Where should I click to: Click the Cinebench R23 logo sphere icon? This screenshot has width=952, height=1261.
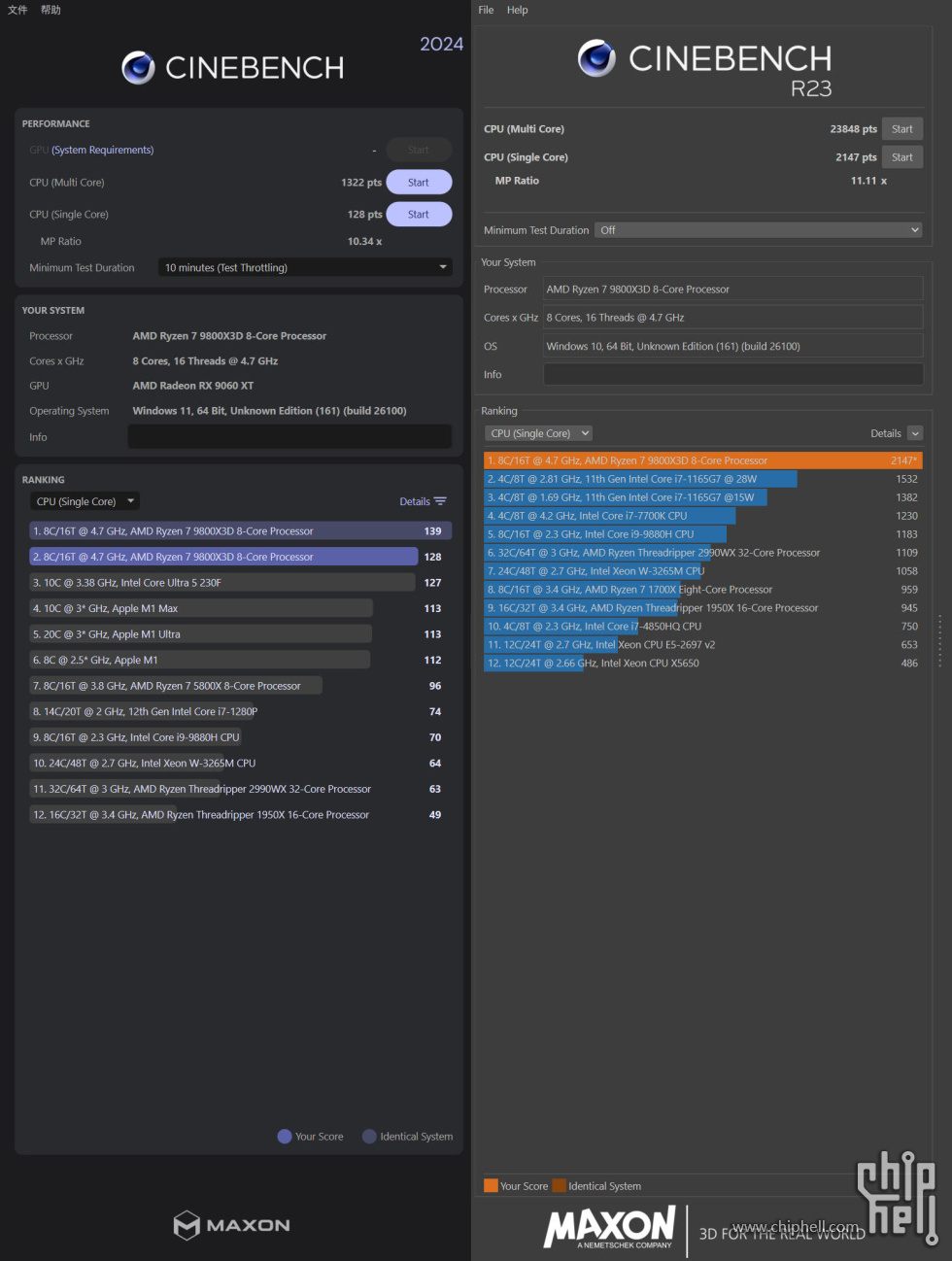tap(596, 58)
